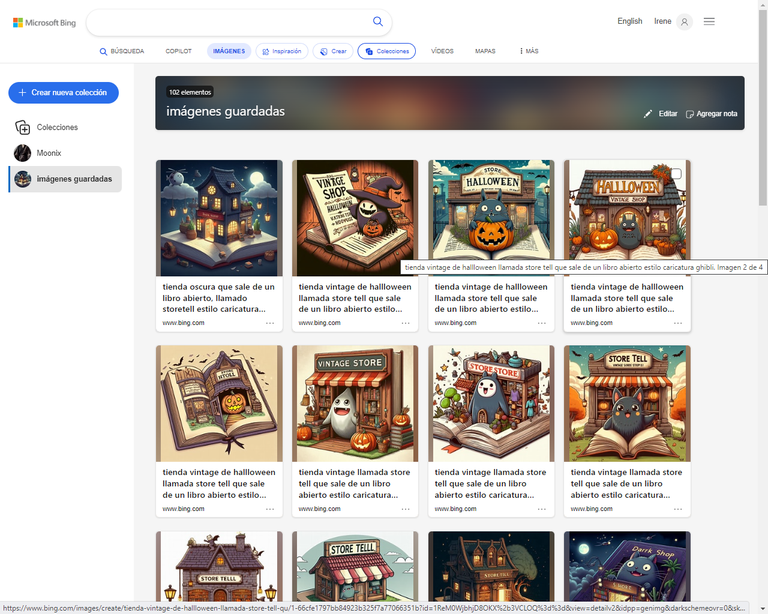Click www.bing.com link on Vintage Store ghost card

pyautogui.click(x=319, y=509)
